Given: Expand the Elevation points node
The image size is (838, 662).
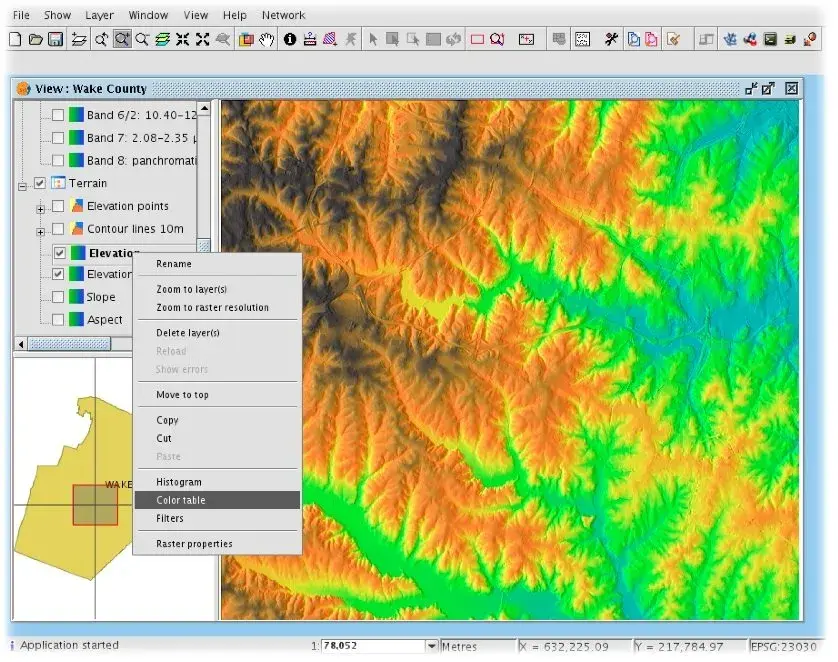Looking at the screenshot, I should [40, 206].
